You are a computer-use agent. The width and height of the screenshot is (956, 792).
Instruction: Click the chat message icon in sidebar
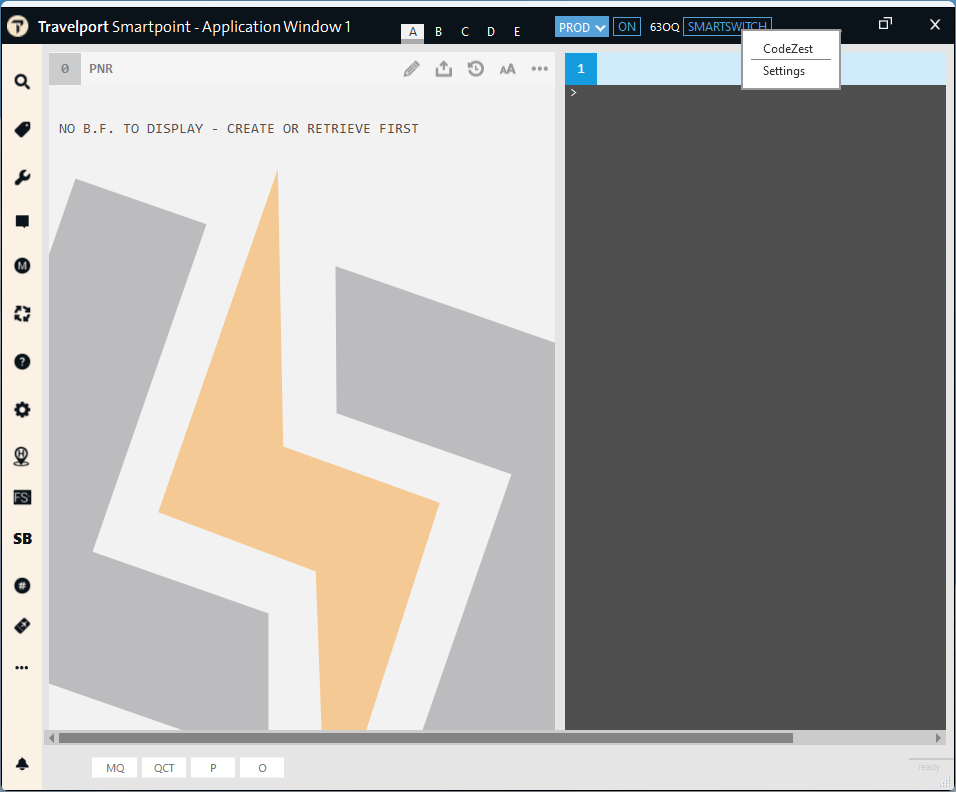click(x=22, y=222)
